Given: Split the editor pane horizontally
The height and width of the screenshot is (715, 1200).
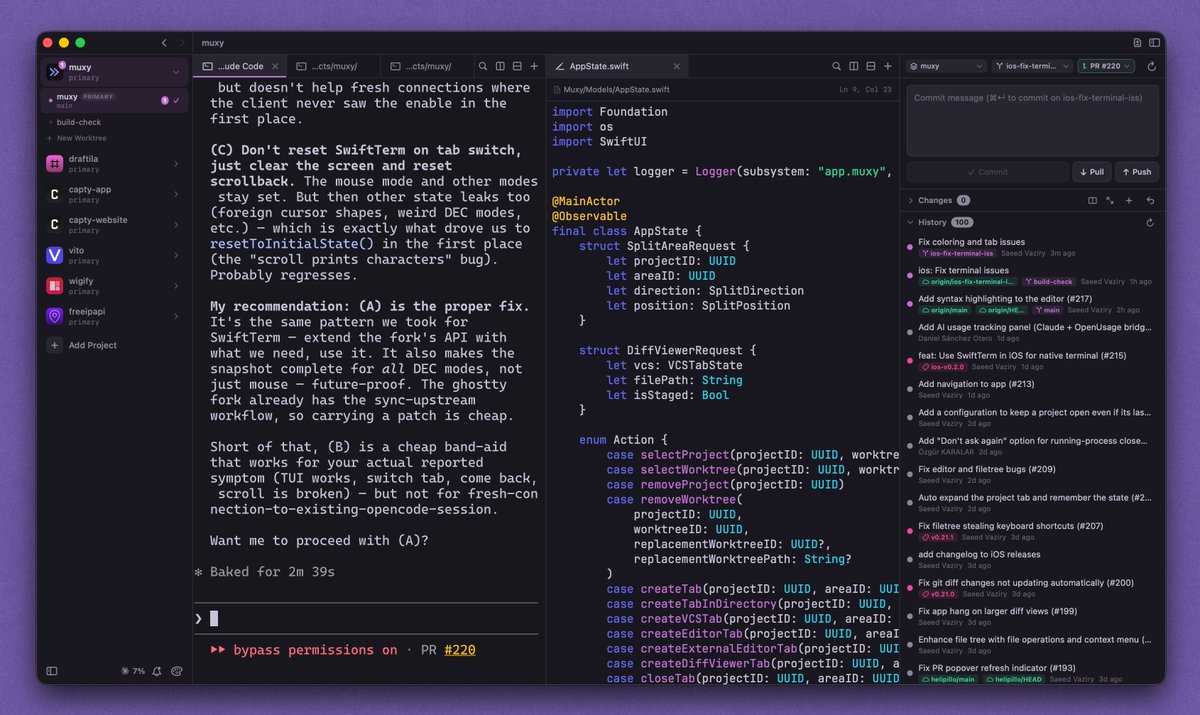Looking at the screenshot, I should pos(871,66).
